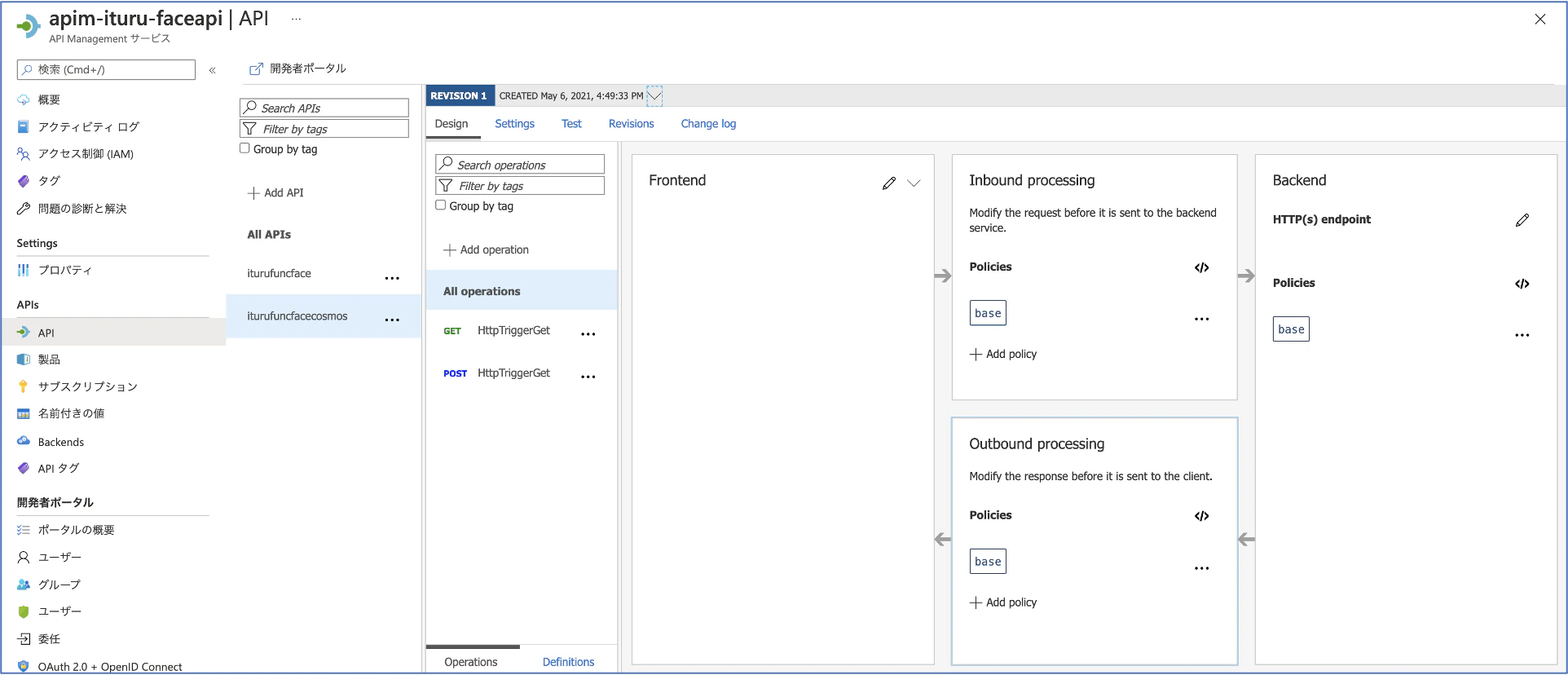Open ポータルの概要 list icon
Screen dimensions: 1568x675
(24, 530)
